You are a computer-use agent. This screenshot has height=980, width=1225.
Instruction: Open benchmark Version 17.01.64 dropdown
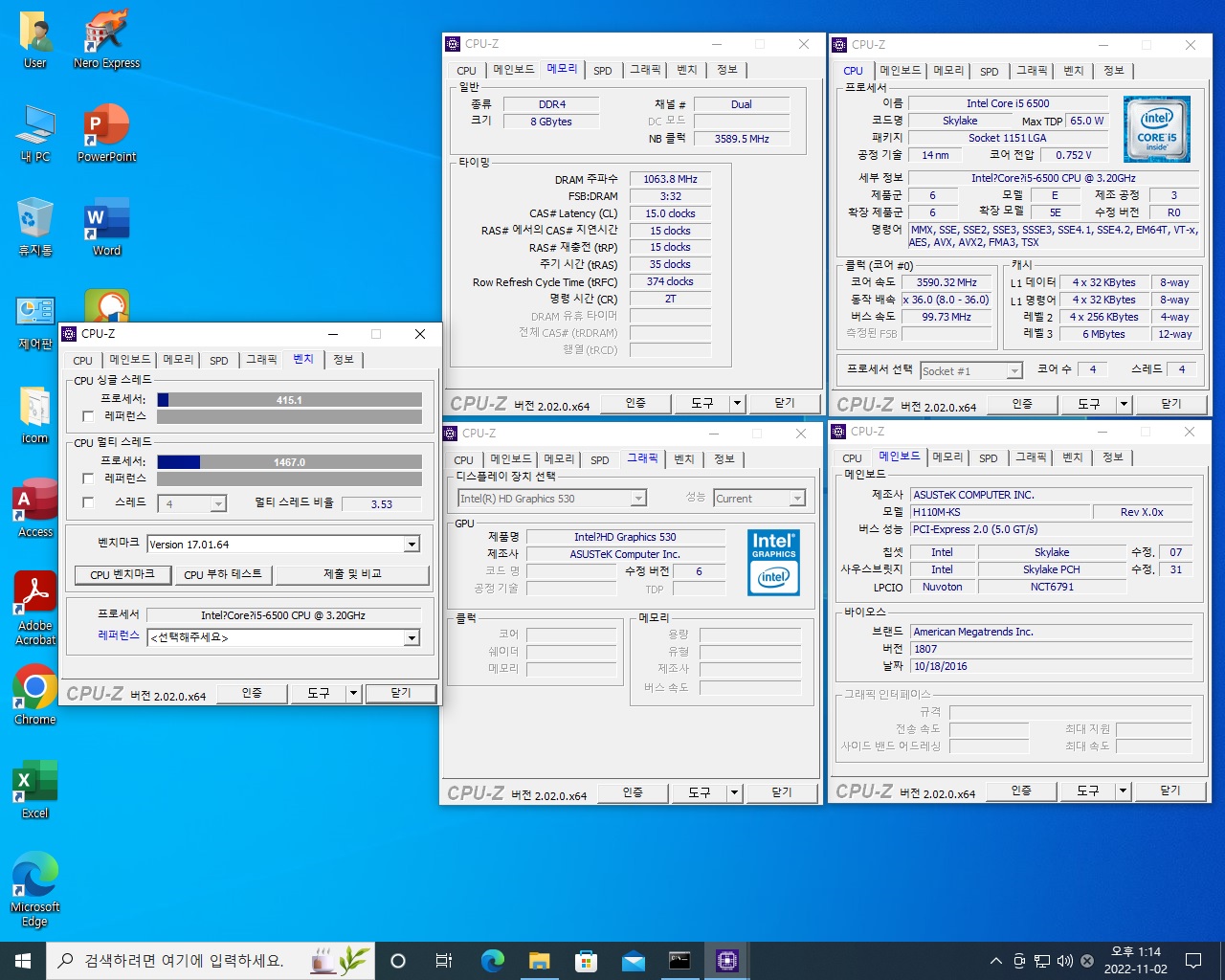click(x=284, y=544)
